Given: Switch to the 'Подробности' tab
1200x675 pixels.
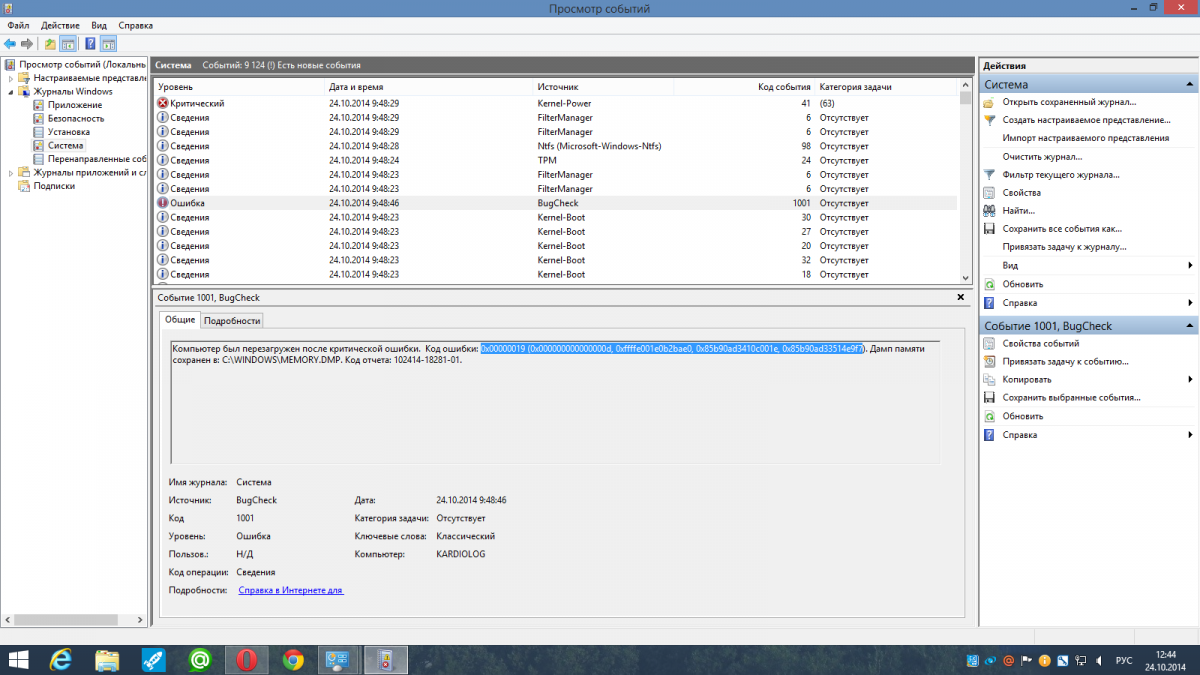Looking at the screenshot, I should 233,320.
